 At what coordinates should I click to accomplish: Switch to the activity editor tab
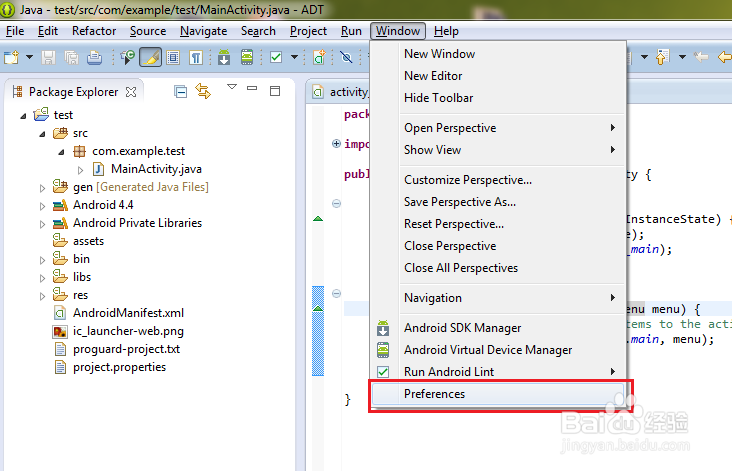tap(341, 92)
